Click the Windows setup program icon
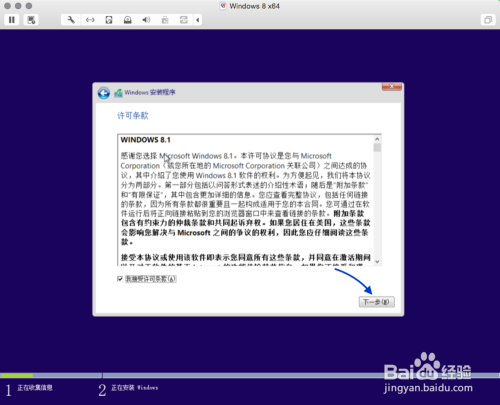500x405 pixels. pyautogui.click(x=118, y=93)
